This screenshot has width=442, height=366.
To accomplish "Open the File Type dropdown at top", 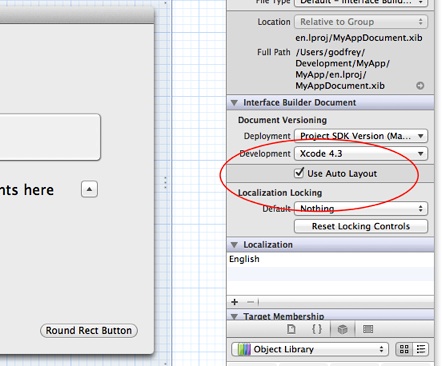I will click(x=361, y=3).
